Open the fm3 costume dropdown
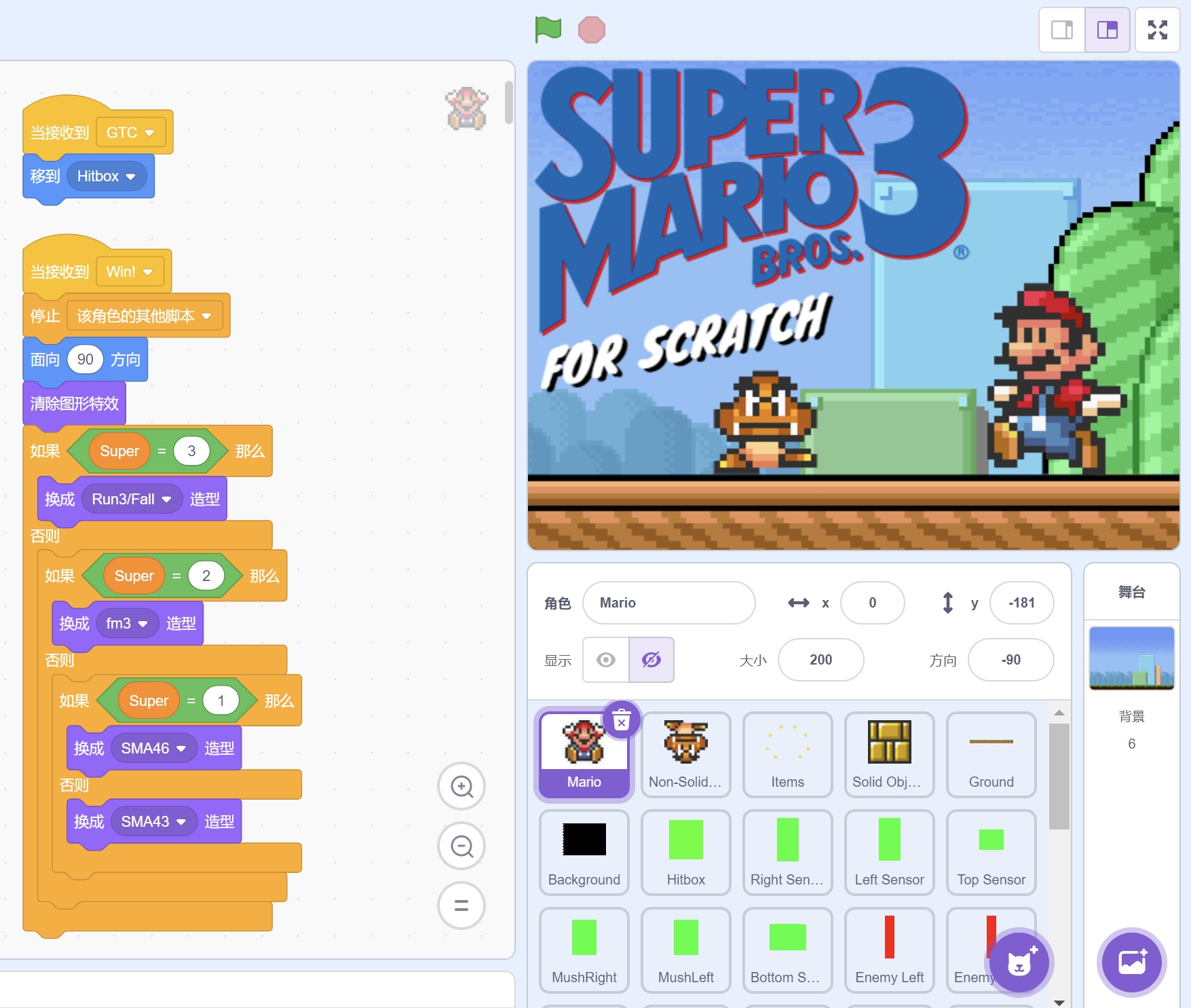Image resolution: width=1191 pixels, height=1008 pixels. tap(128, 623)
